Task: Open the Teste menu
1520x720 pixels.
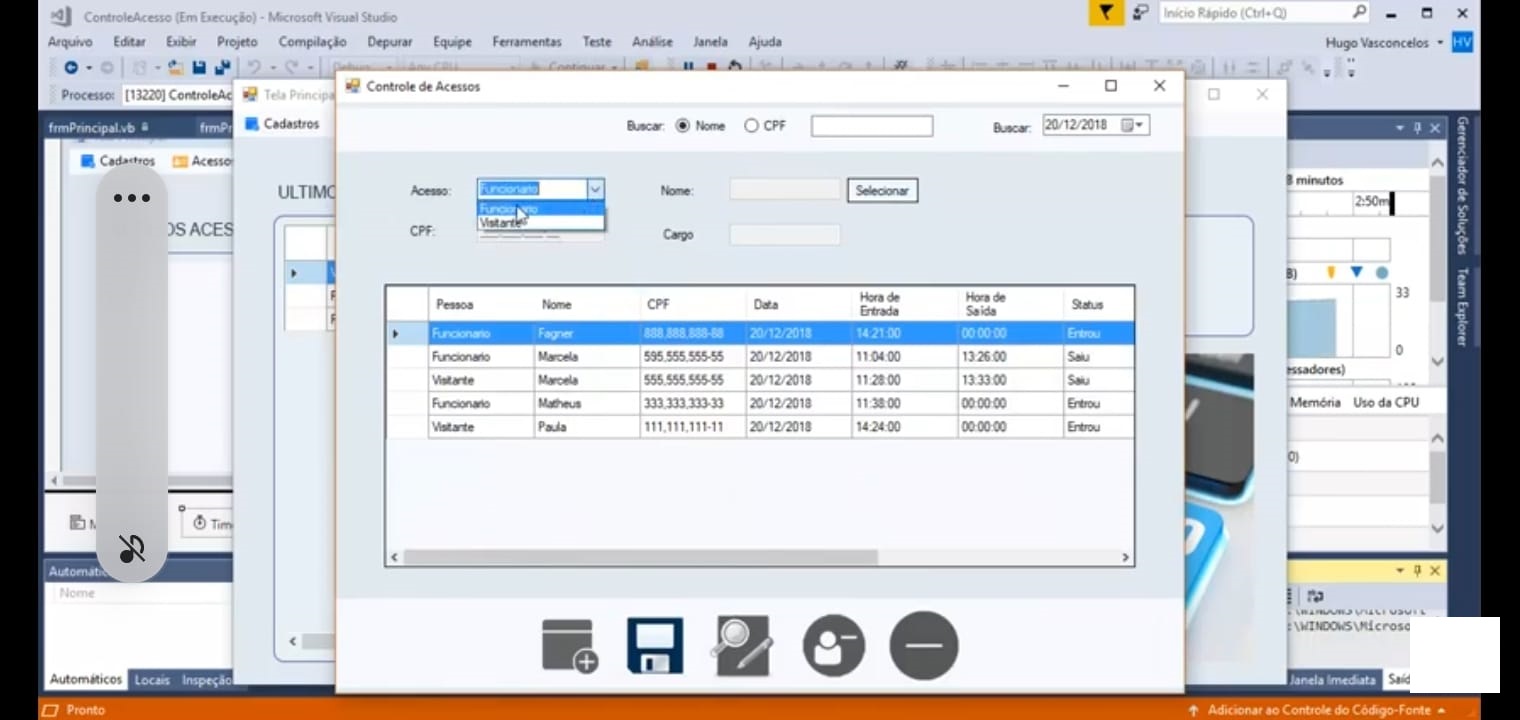Action: tap(597, 42)
